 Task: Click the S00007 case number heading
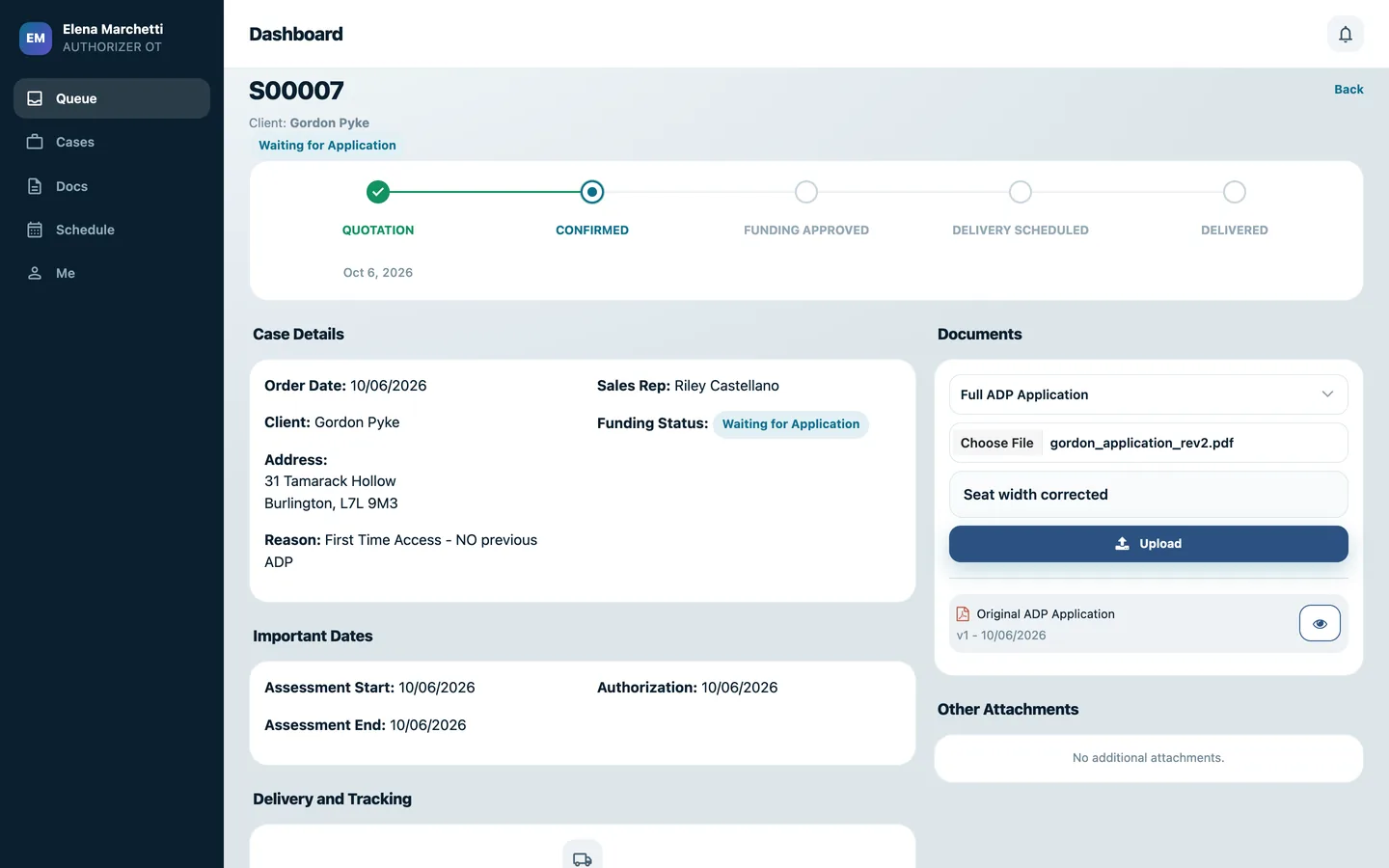click(296, 91)
